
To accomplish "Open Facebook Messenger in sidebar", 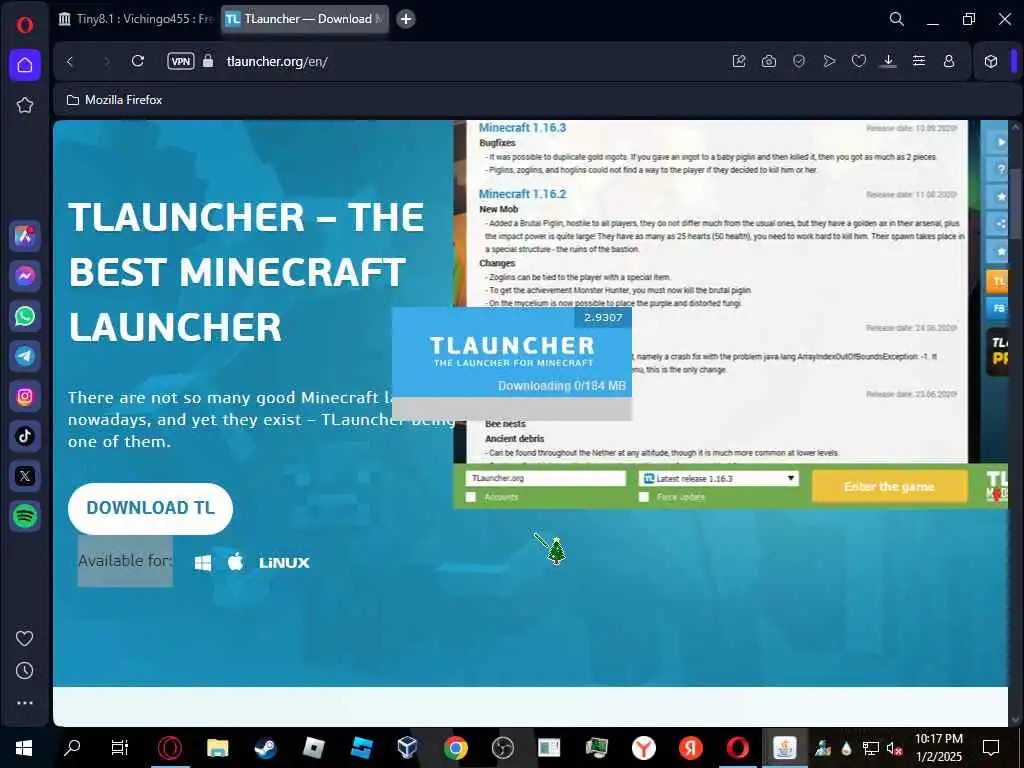I will (x=25, y=276).
